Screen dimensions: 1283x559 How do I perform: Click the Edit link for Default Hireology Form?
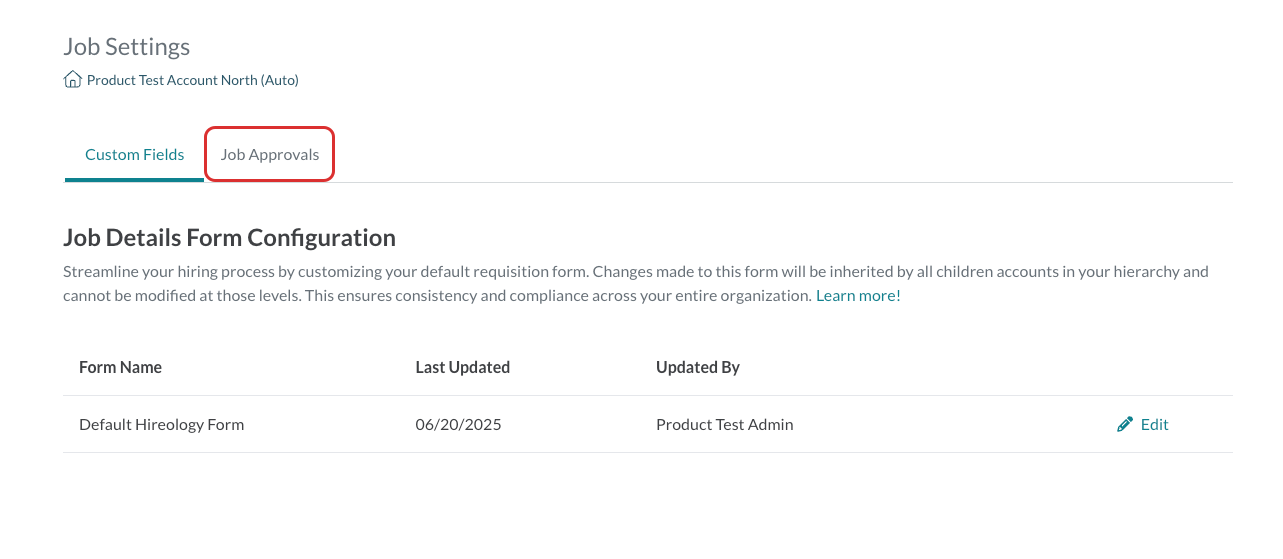tap(1143, 424)
